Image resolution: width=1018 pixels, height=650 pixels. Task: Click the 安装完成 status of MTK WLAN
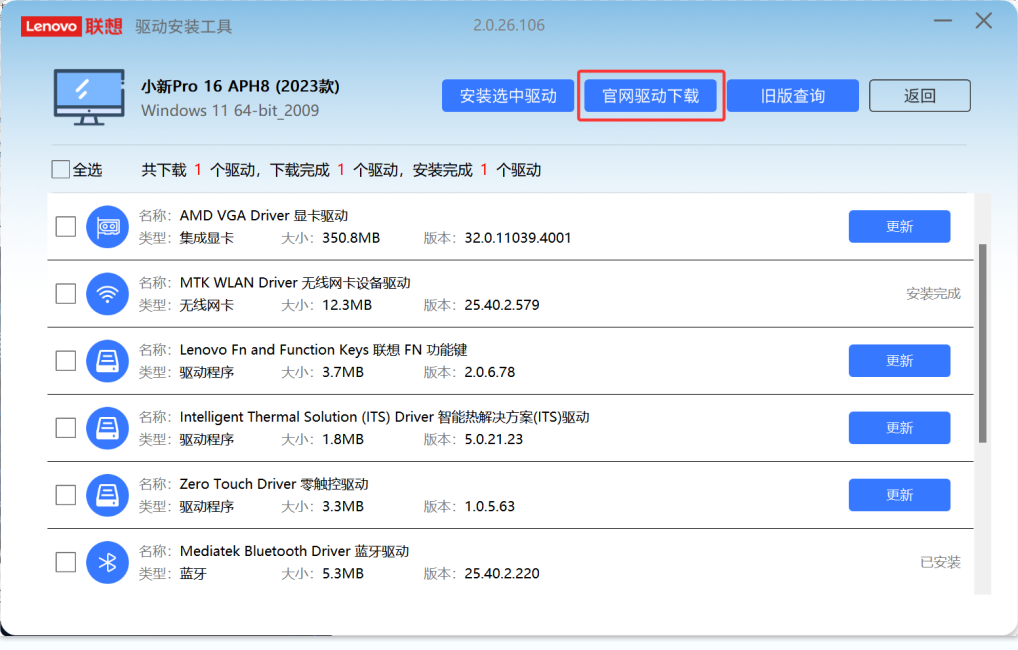pyautogui.click(x=933, y=294)
